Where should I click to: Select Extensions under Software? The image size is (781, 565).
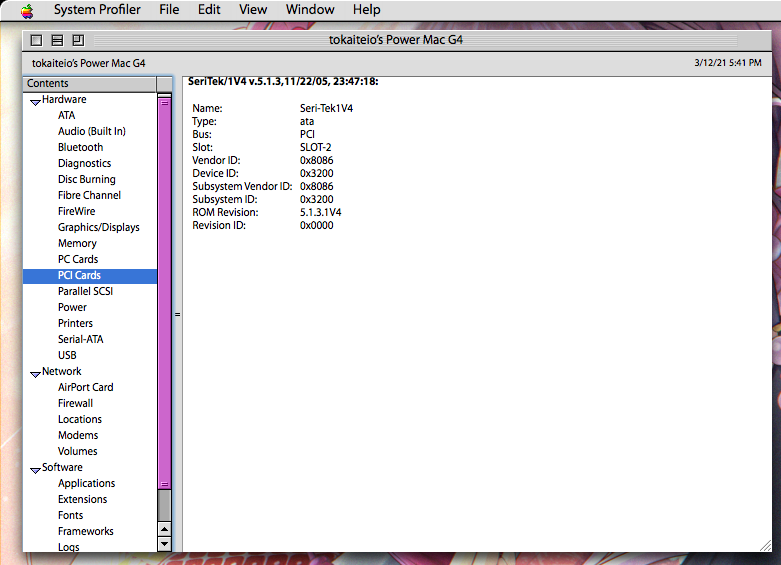coord(82,499)
